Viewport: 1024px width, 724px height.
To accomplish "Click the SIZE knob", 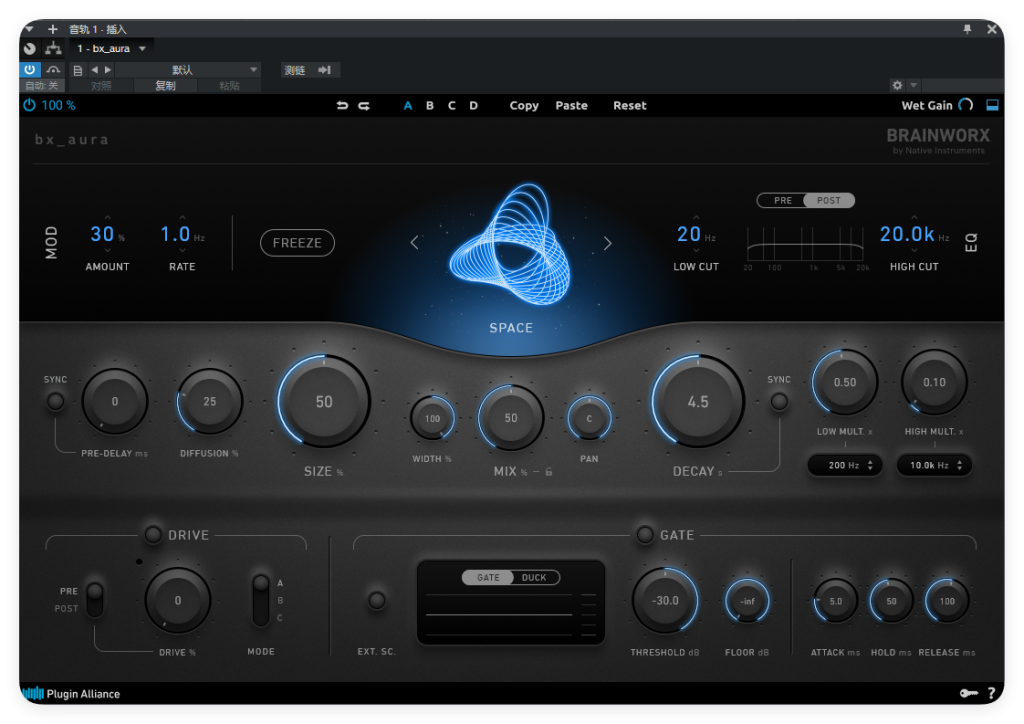I will (x=324, y=401).
